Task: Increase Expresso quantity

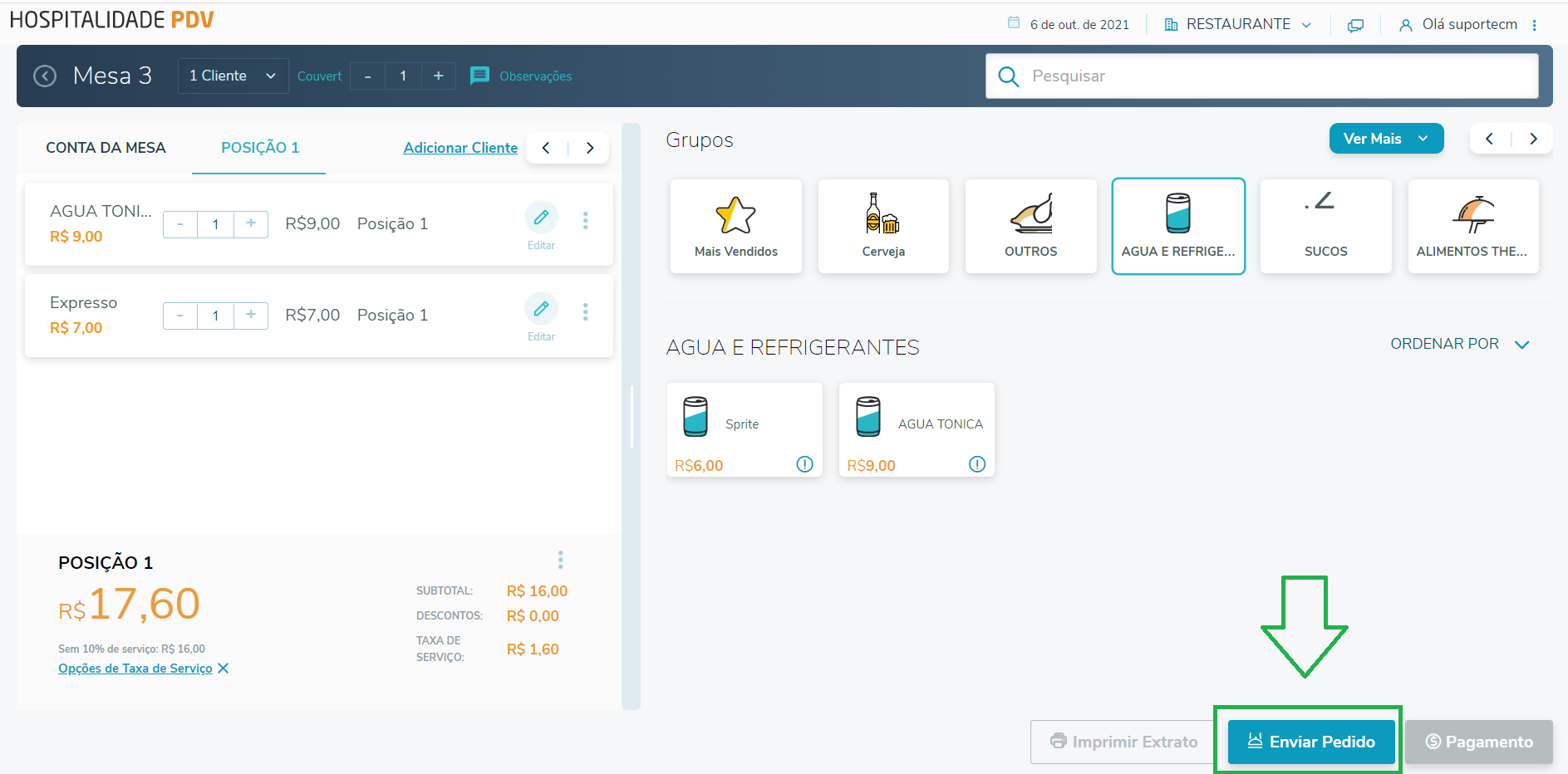Action: (x=251, y=316)
